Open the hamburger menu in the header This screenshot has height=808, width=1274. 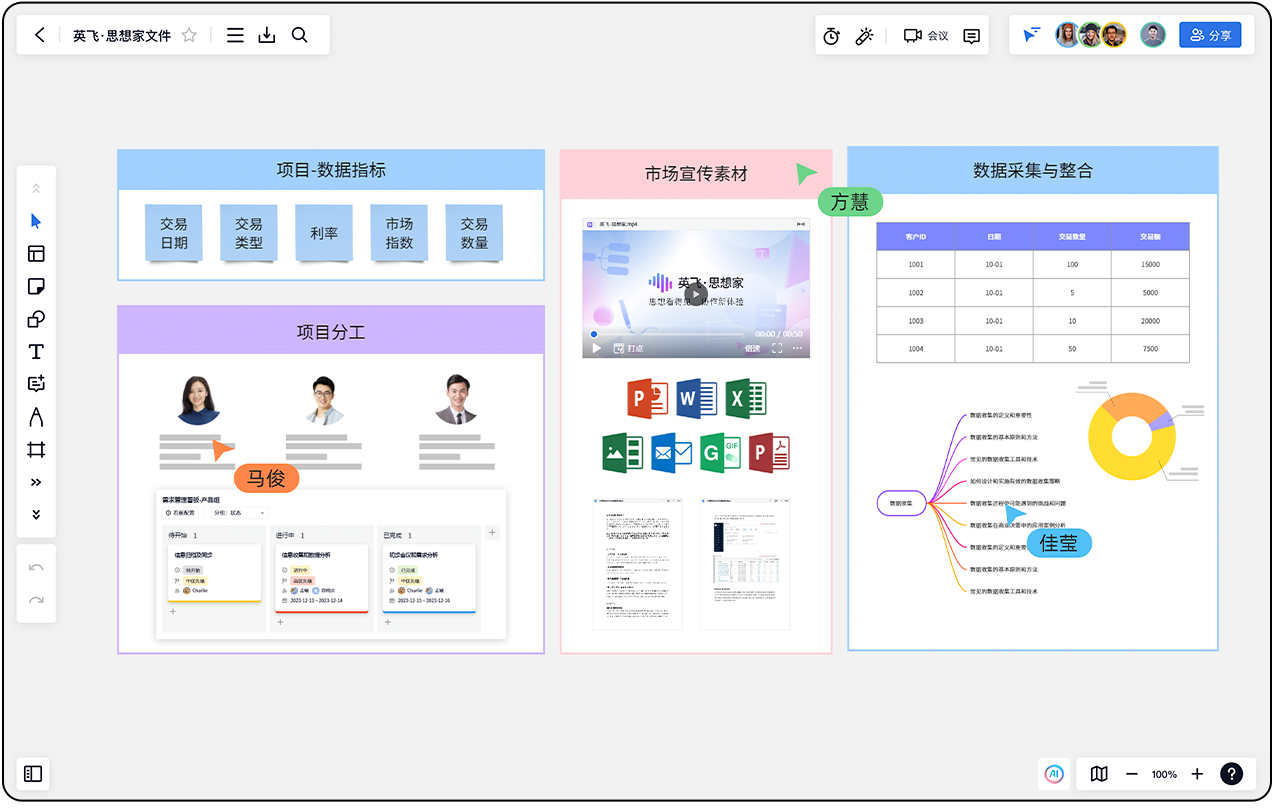(235, 35)
